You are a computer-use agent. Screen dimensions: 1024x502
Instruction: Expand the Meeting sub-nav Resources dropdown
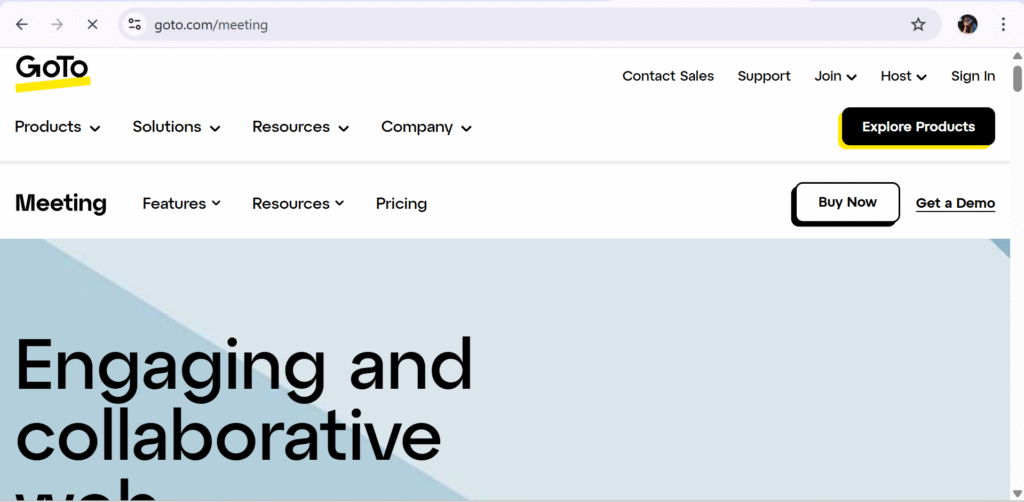(x=298, y=204)
